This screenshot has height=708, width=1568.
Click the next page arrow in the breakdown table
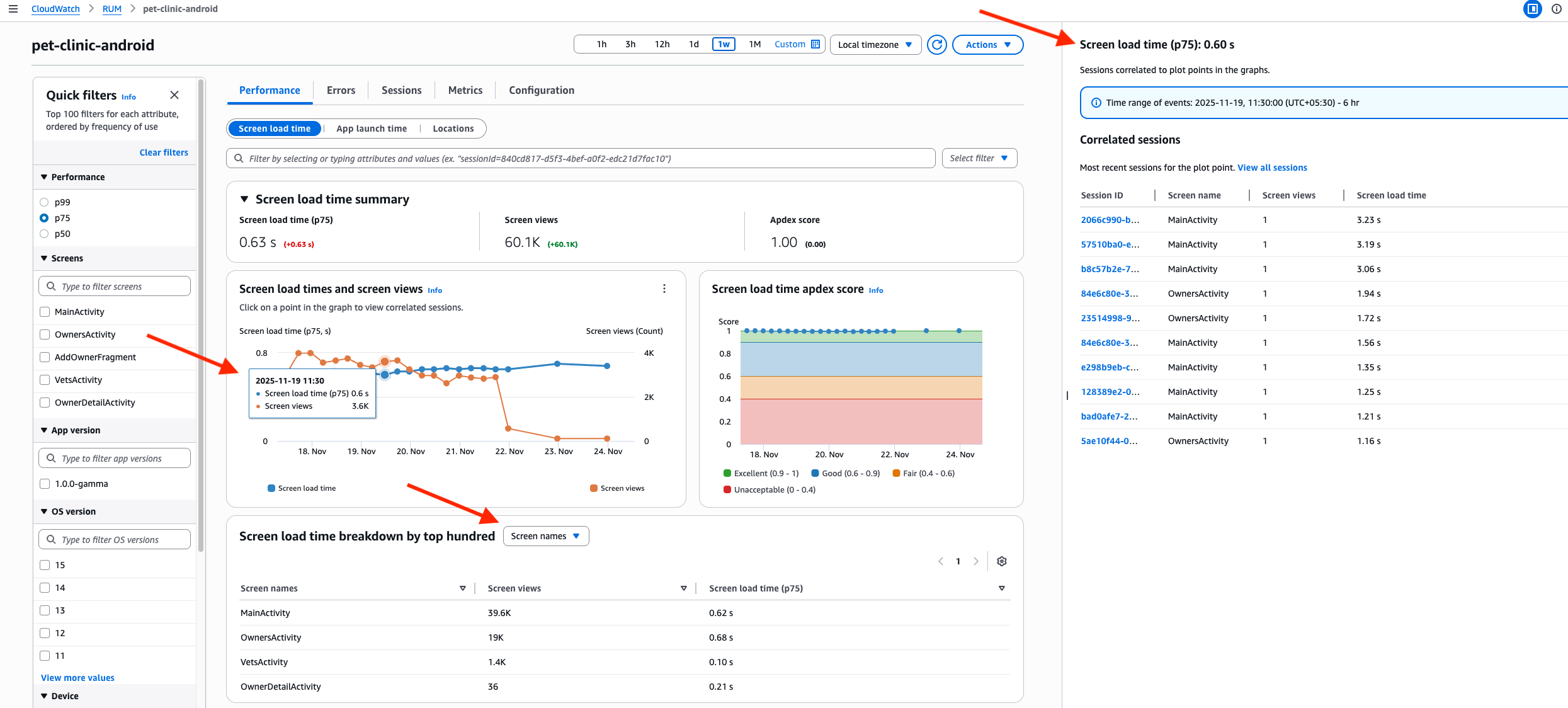[975, 561]
